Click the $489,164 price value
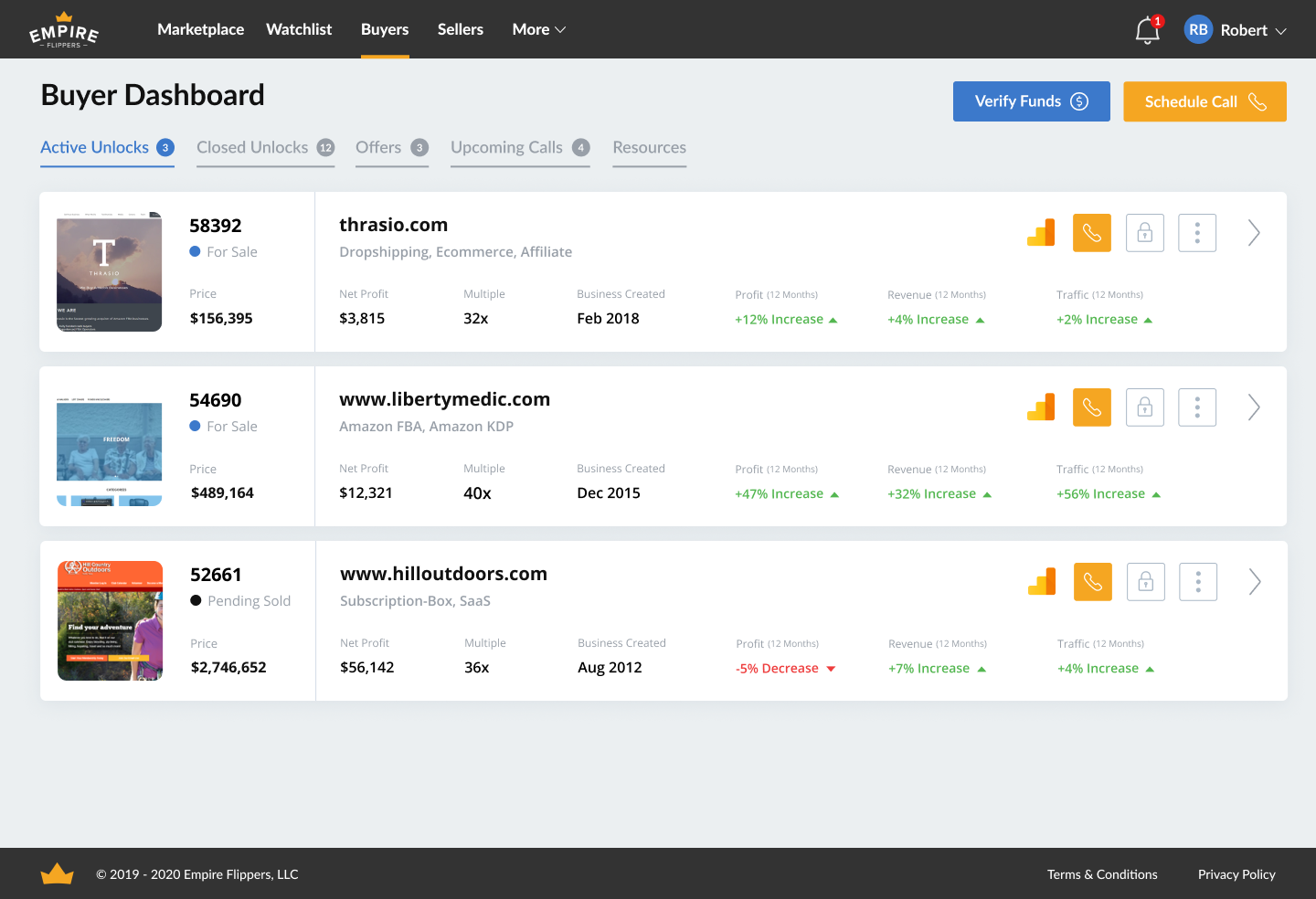Viewport: 1316px width, 899px height. tap(222, 492)
